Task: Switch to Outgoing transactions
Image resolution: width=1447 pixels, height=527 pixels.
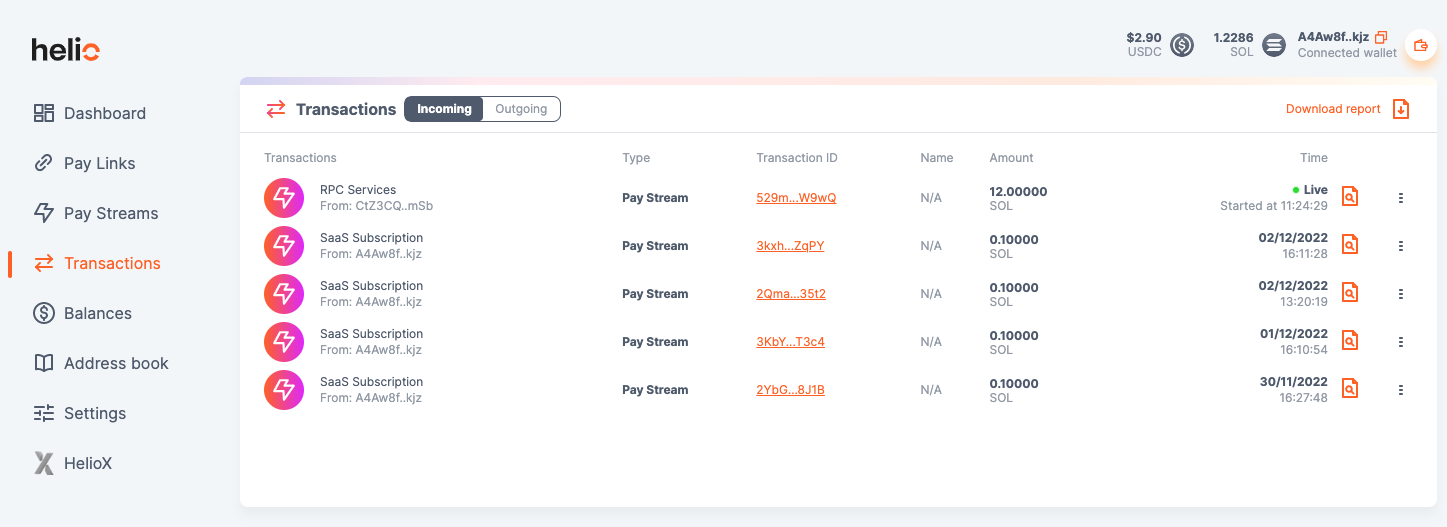Action: pos(521,109)
